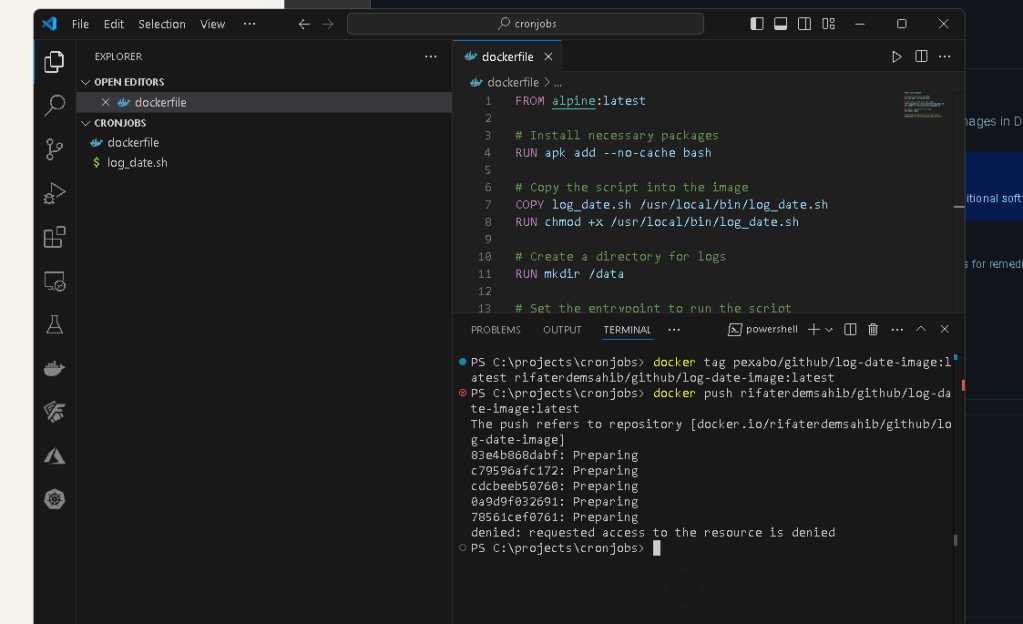This screenshot has height=624, width=1023.
Task: Open the View menu
Action: pos(213,24)
